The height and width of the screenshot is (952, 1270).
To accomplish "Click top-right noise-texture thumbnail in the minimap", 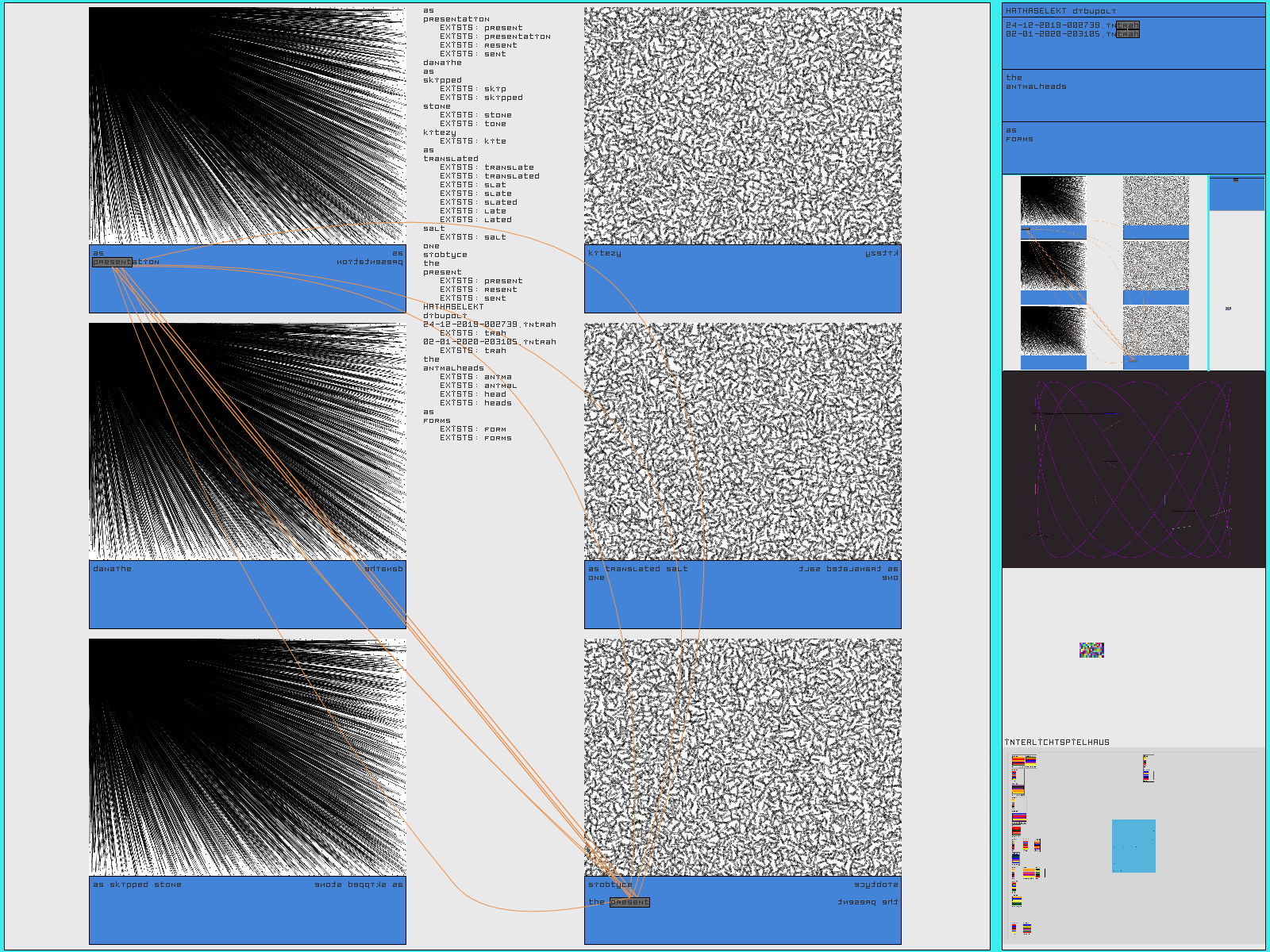I will (1156, 200).
